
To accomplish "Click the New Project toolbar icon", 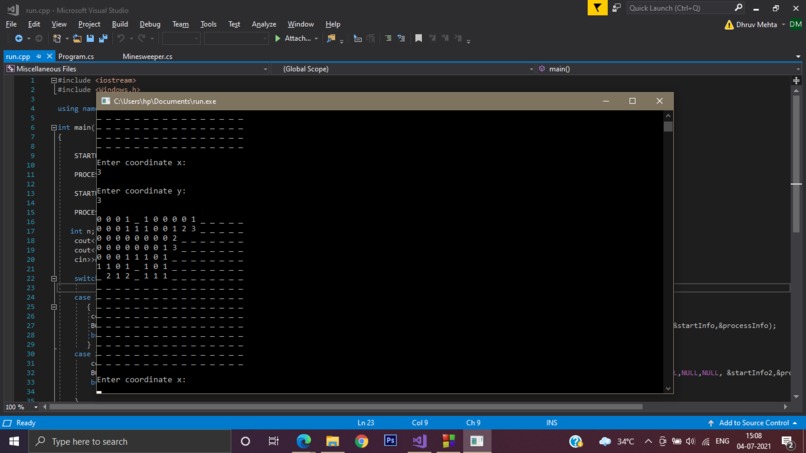I will (57, 39).
